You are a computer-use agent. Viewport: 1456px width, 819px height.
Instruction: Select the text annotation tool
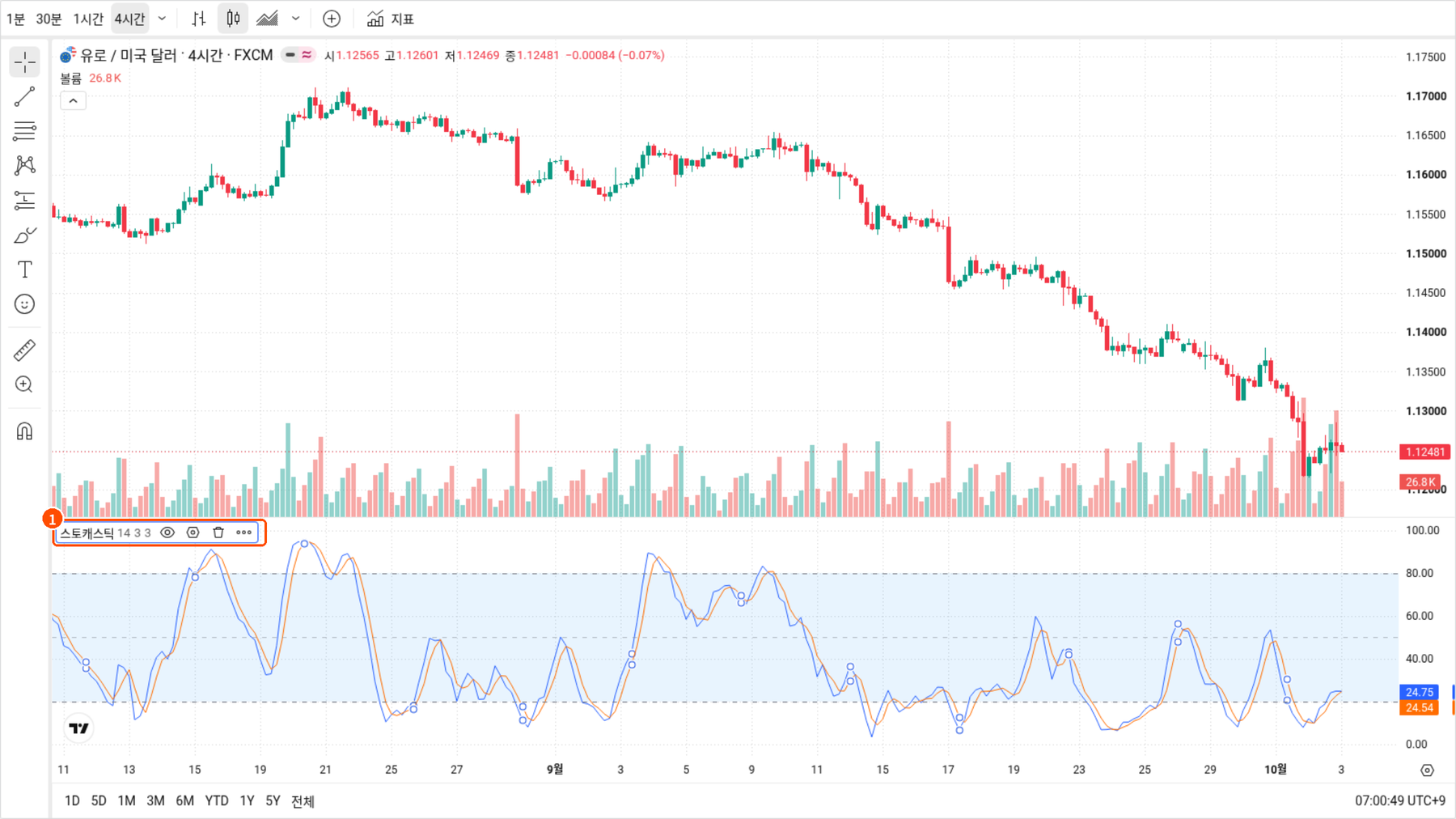click(25, 269)
